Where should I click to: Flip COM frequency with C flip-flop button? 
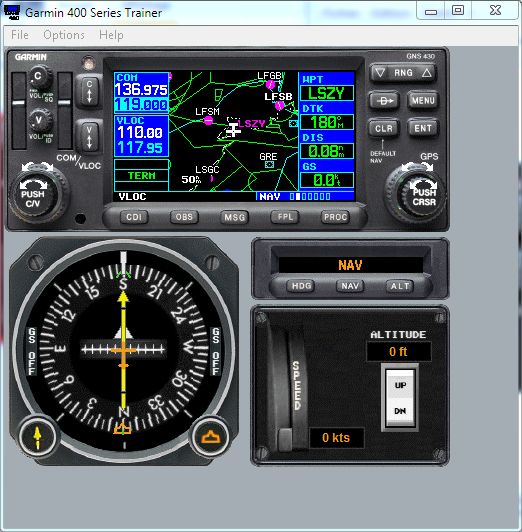click(89, 91)
